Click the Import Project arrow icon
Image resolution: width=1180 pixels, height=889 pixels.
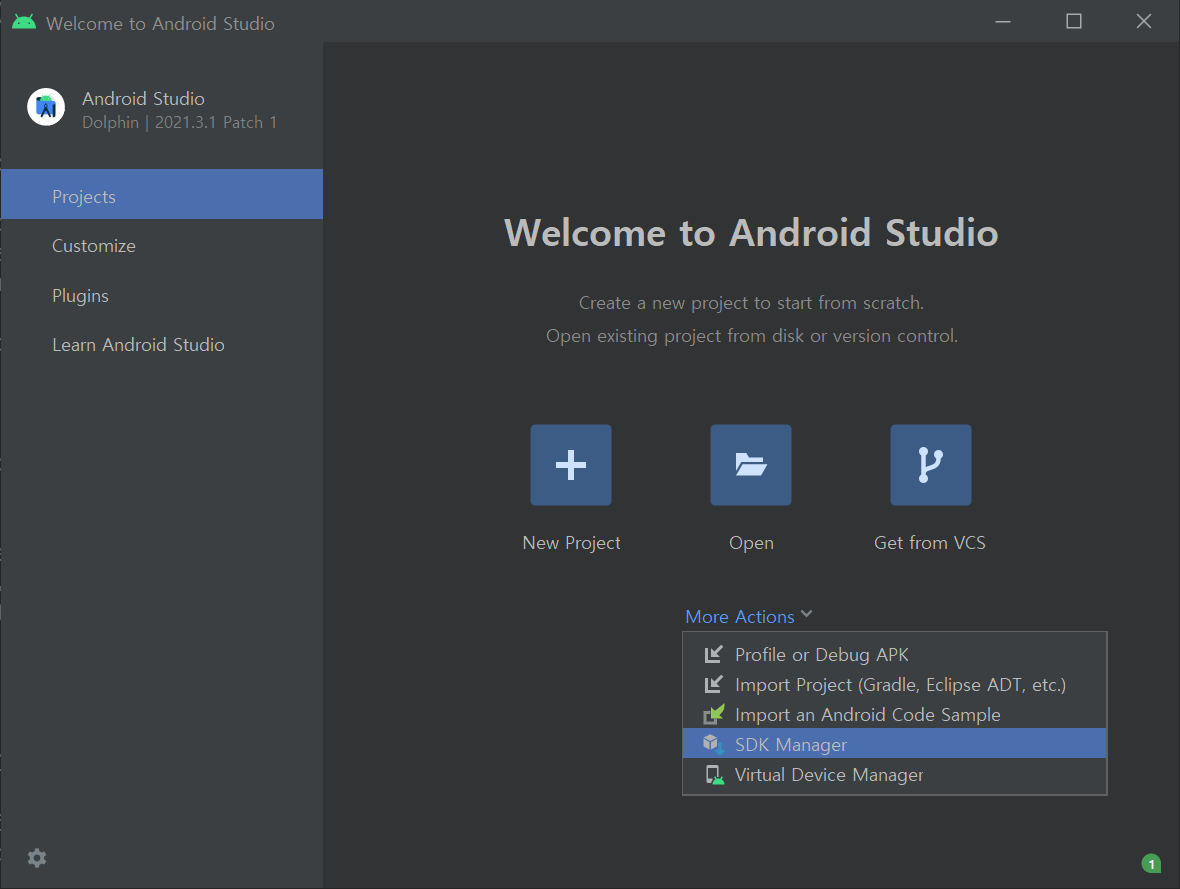(713, 684)
